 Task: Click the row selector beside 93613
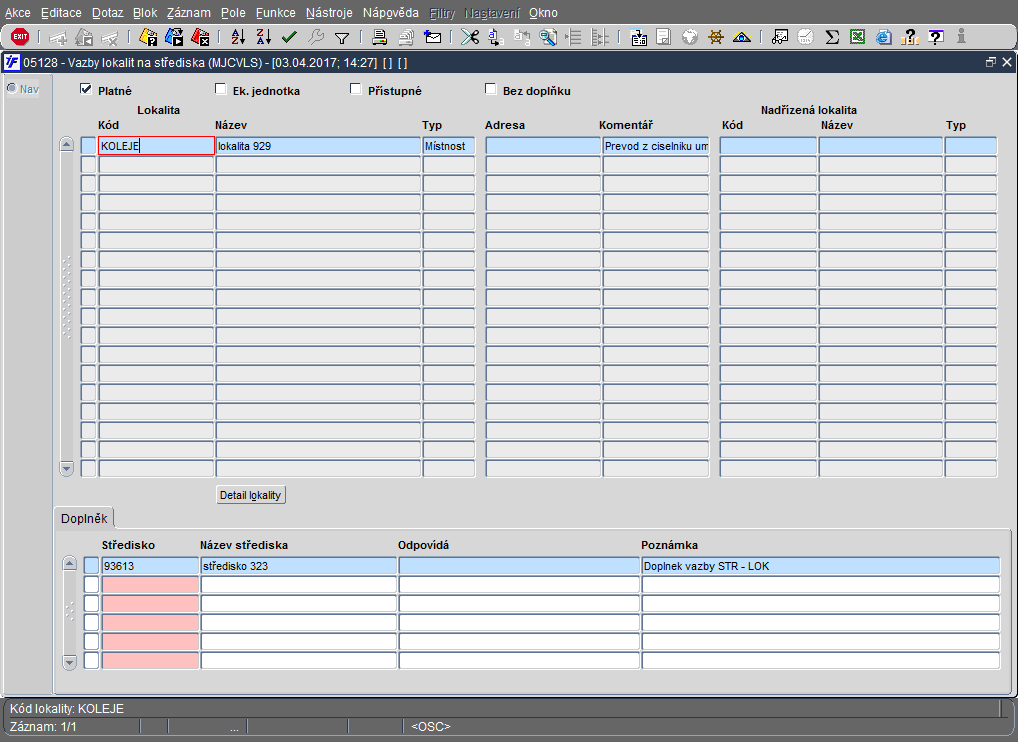[92, 565]
